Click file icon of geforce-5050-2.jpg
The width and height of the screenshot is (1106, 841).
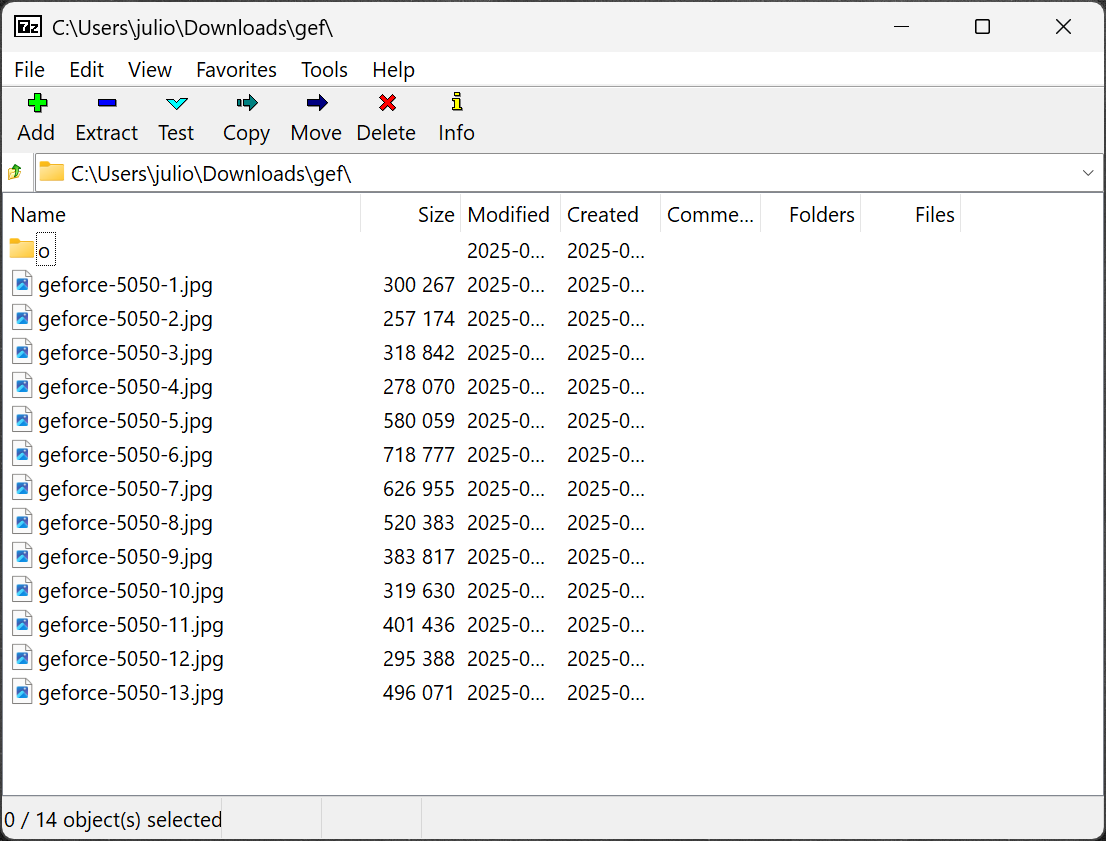click(23, 318)
